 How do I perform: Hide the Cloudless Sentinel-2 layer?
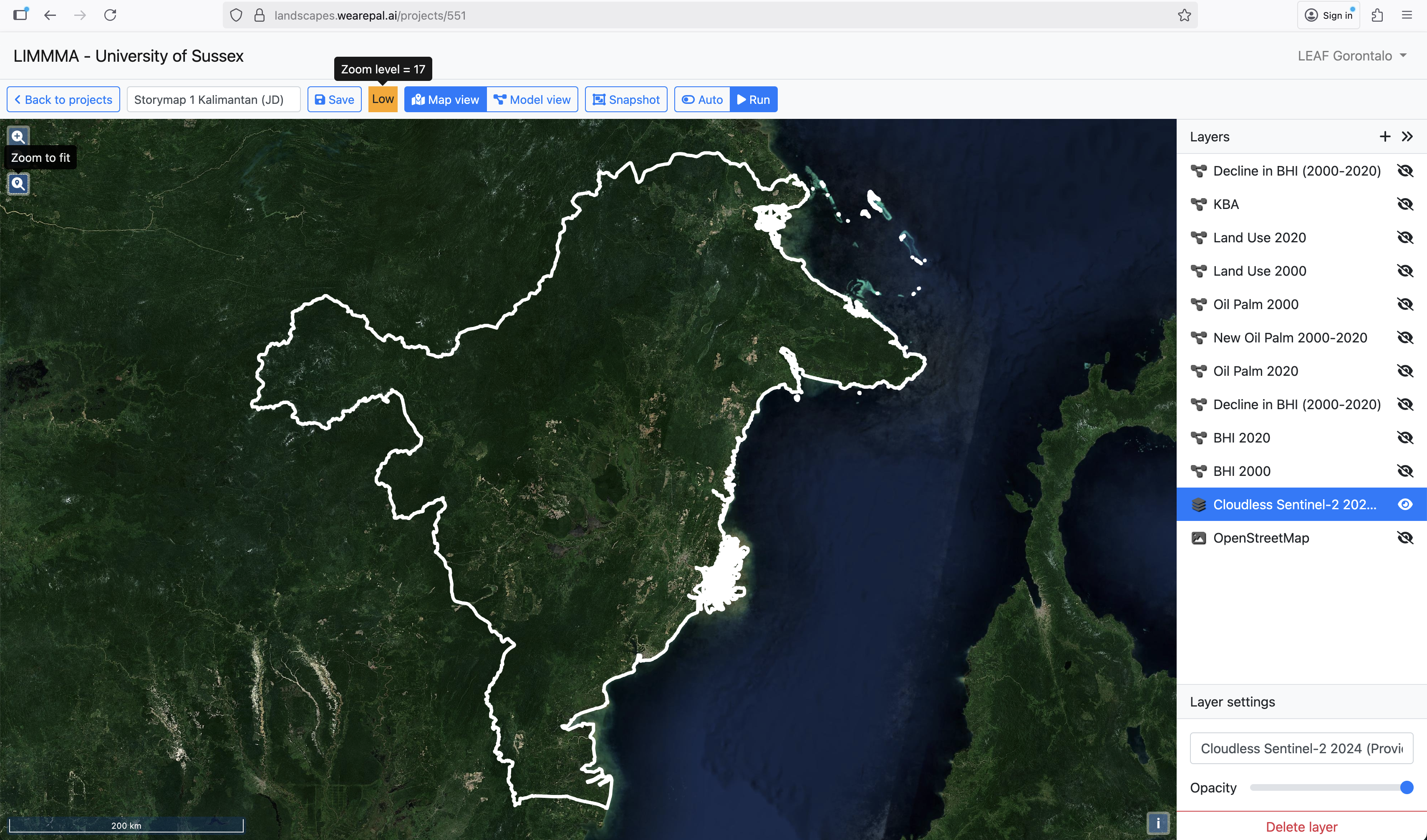click(1405, 504)
